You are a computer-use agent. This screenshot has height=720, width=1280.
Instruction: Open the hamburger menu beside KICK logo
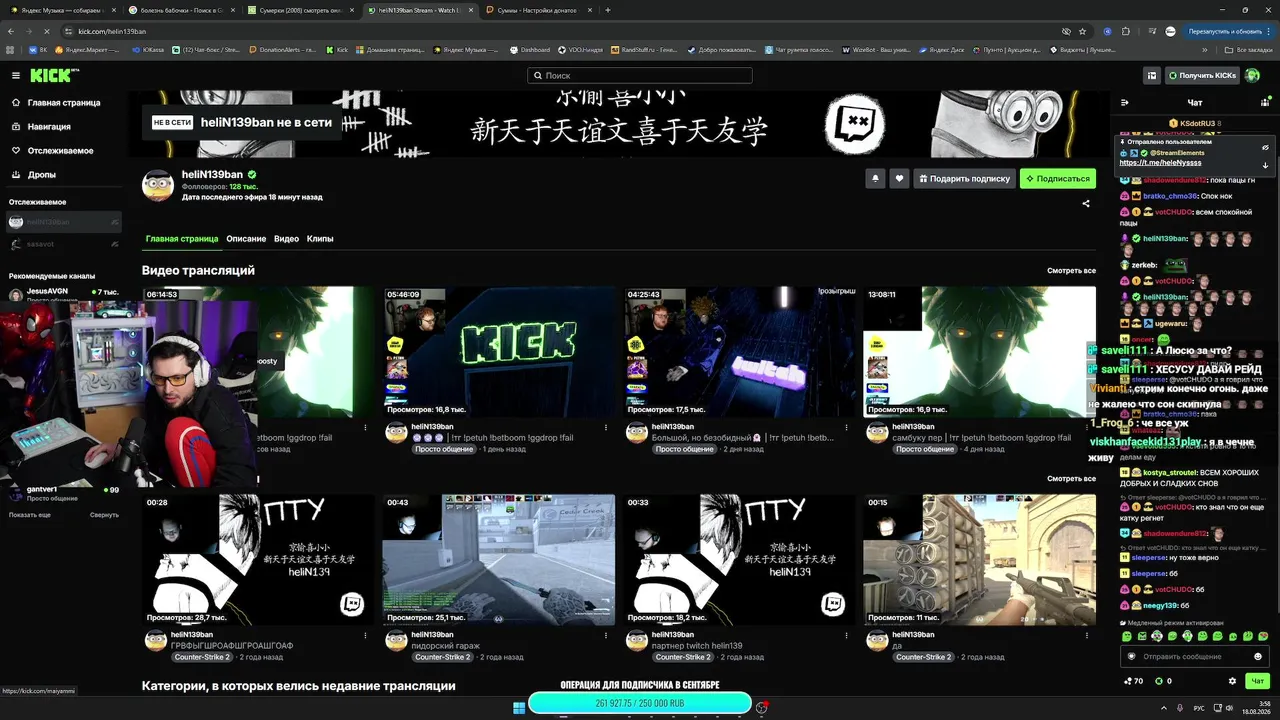(16, 75)
